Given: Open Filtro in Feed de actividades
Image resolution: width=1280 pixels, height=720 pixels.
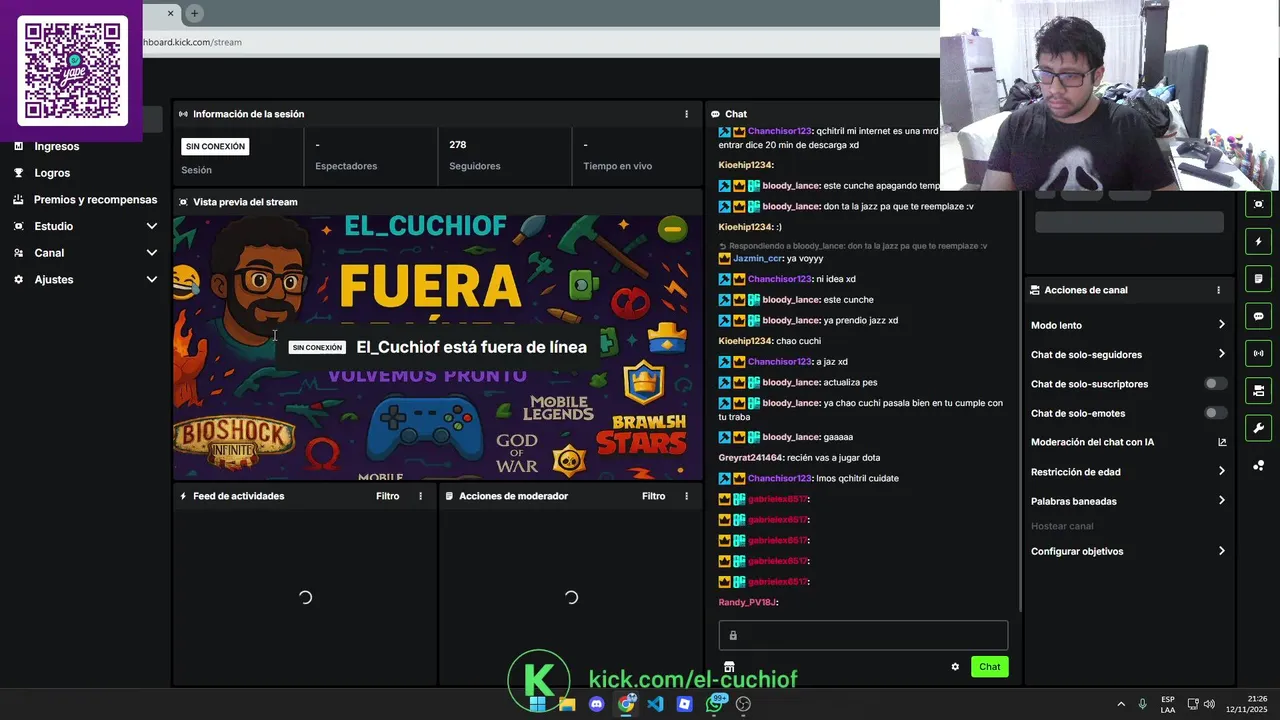Looking at the screenshot, I should [387, 496].
